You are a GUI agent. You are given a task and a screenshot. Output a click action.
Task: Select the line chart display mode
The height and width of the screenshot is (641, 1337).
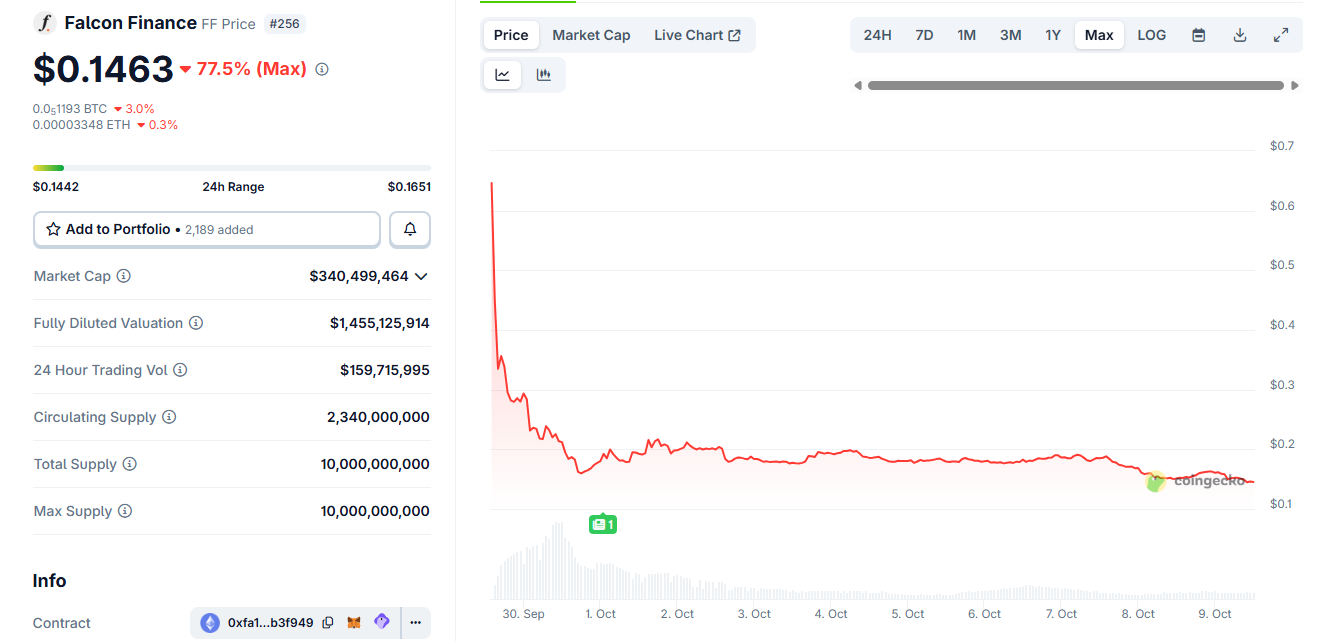502,74
